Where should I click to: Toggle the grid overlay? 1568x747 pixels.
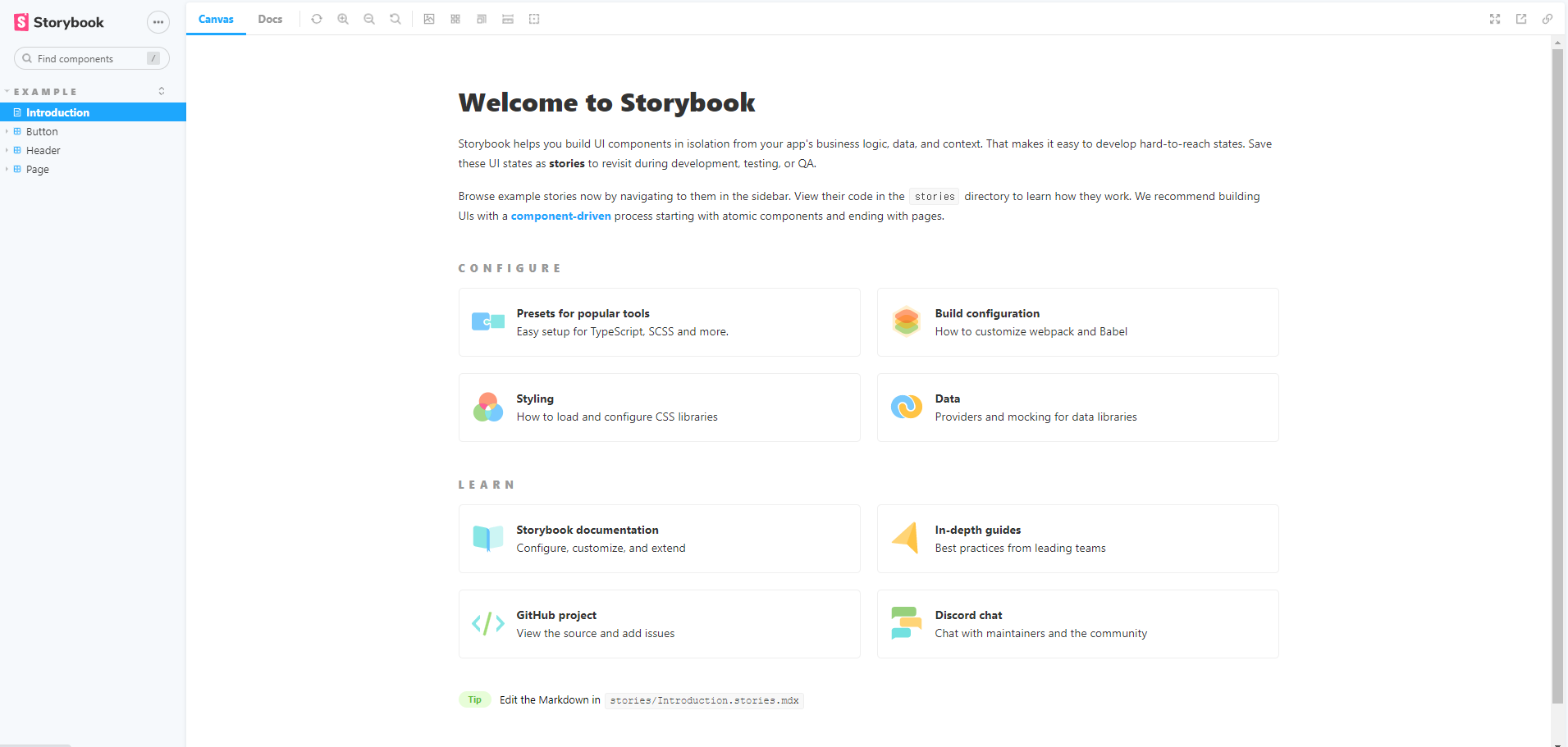pyautogui.click(x=455, y=19)
